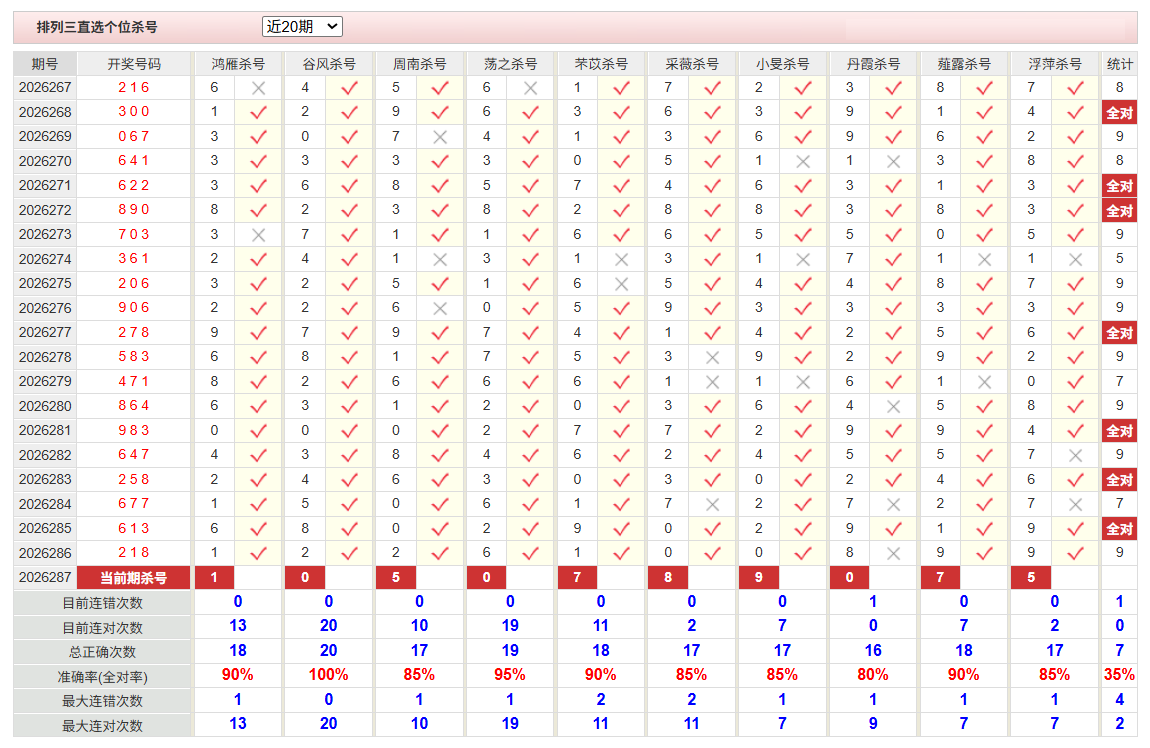Click the 100% accuracy value for 谷风杀号
The height and width of the screenshot is (748, 1150).
(329, 675)
